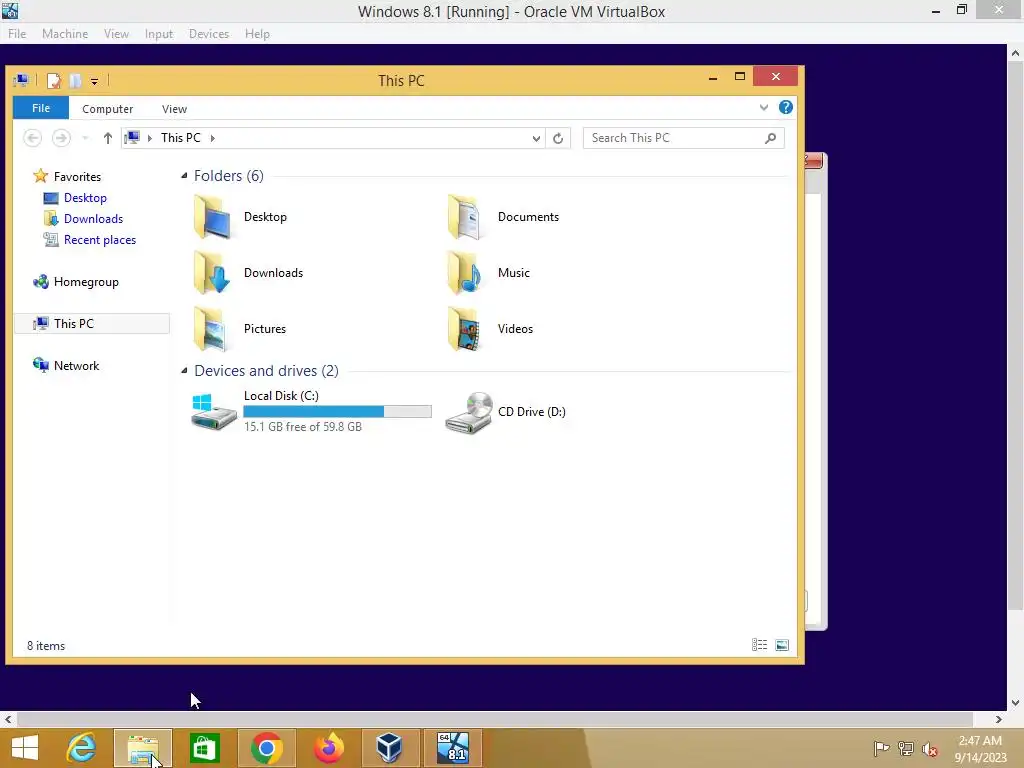Open the File tab in Explorer
This screenshot has width=1024, height=768.
(40, 108)
